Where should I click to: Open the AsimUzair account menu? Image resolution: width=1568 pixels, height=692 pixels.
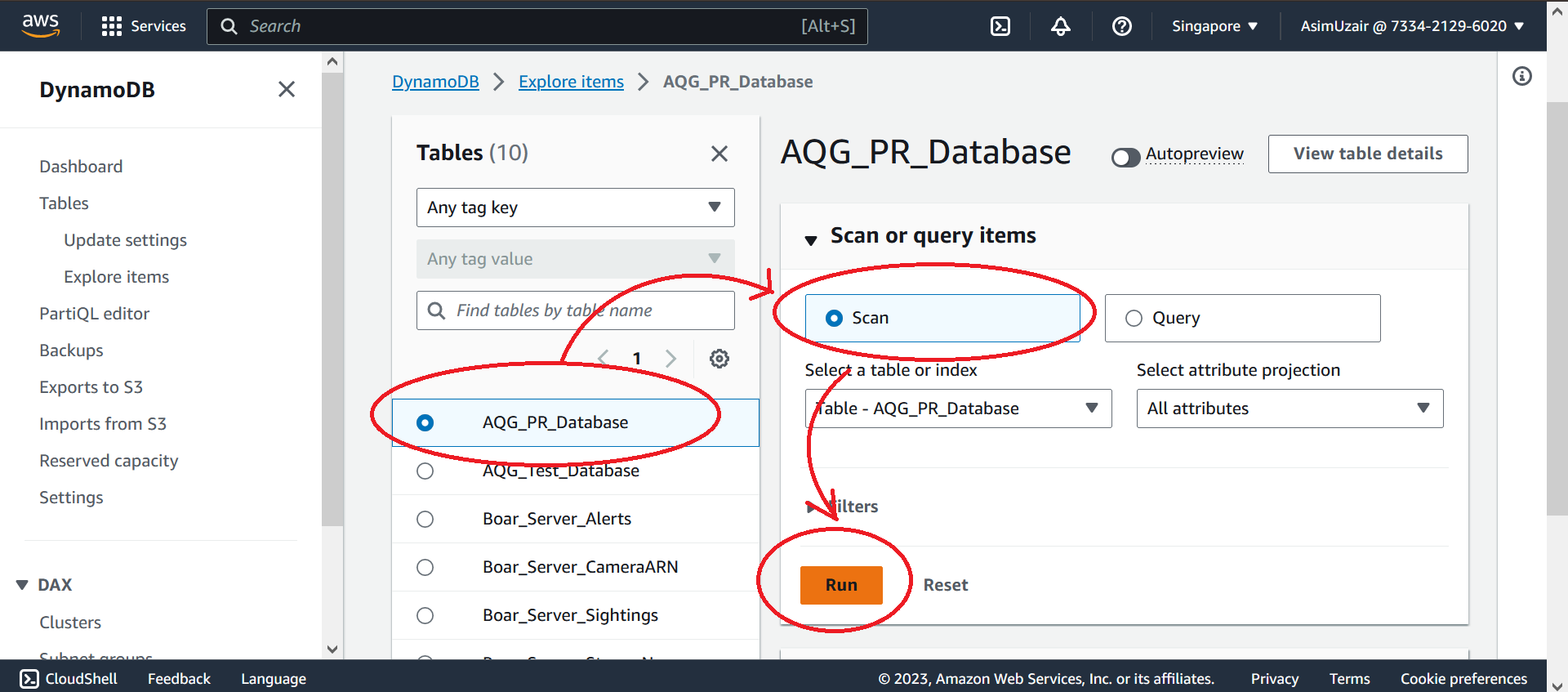coord(1413,26)
